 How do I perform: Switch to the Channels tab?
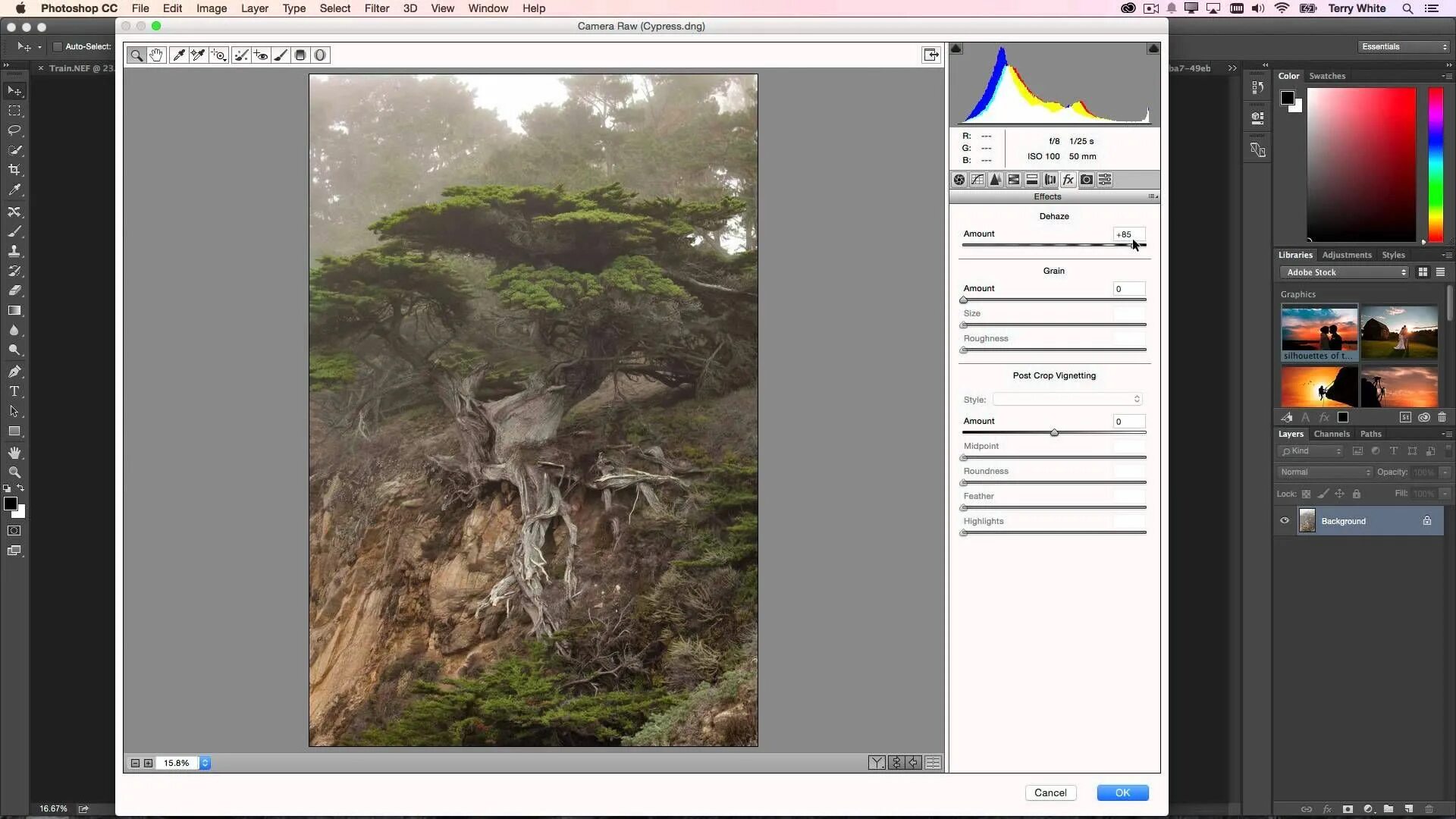coord(1331,434)
